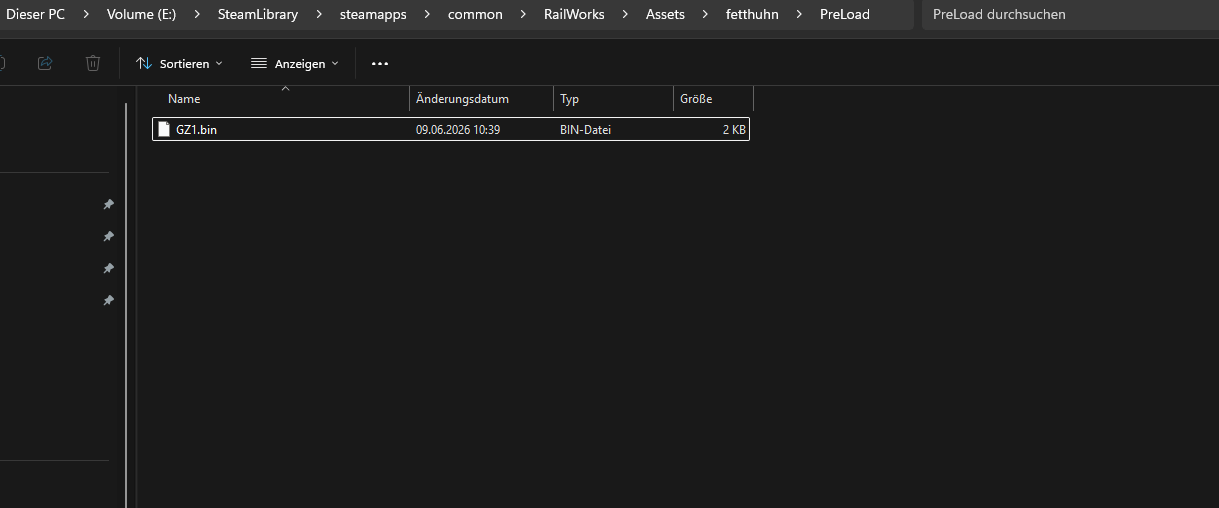Expand chevron after RailWorks breadcrumb
The image size is (1219, 508).
[625, 14]
